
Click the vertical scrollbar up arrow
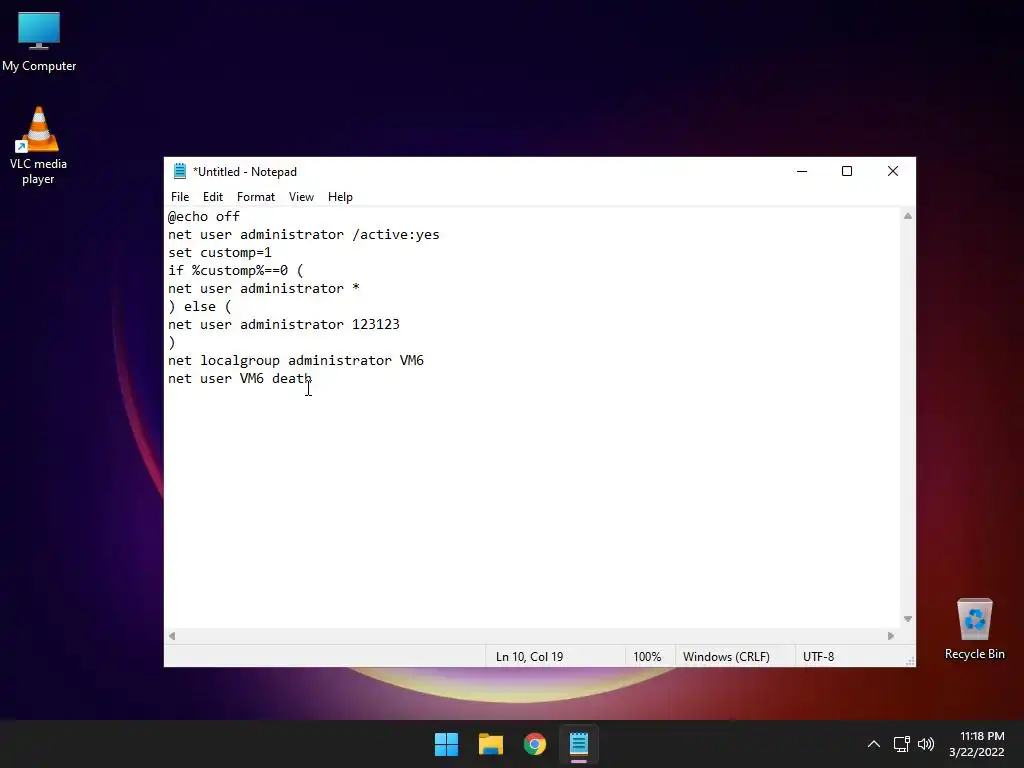pyautogui.click(x=908, y=216)
